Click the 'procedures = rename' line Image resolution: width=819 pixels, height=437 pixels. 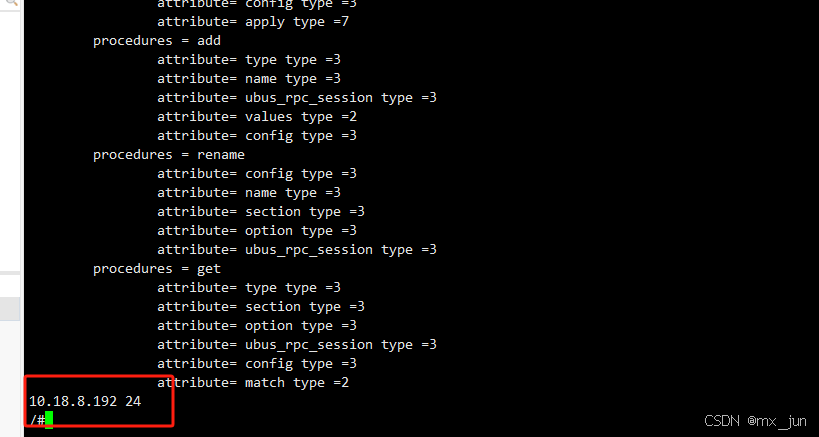click(x=169, y=155)
